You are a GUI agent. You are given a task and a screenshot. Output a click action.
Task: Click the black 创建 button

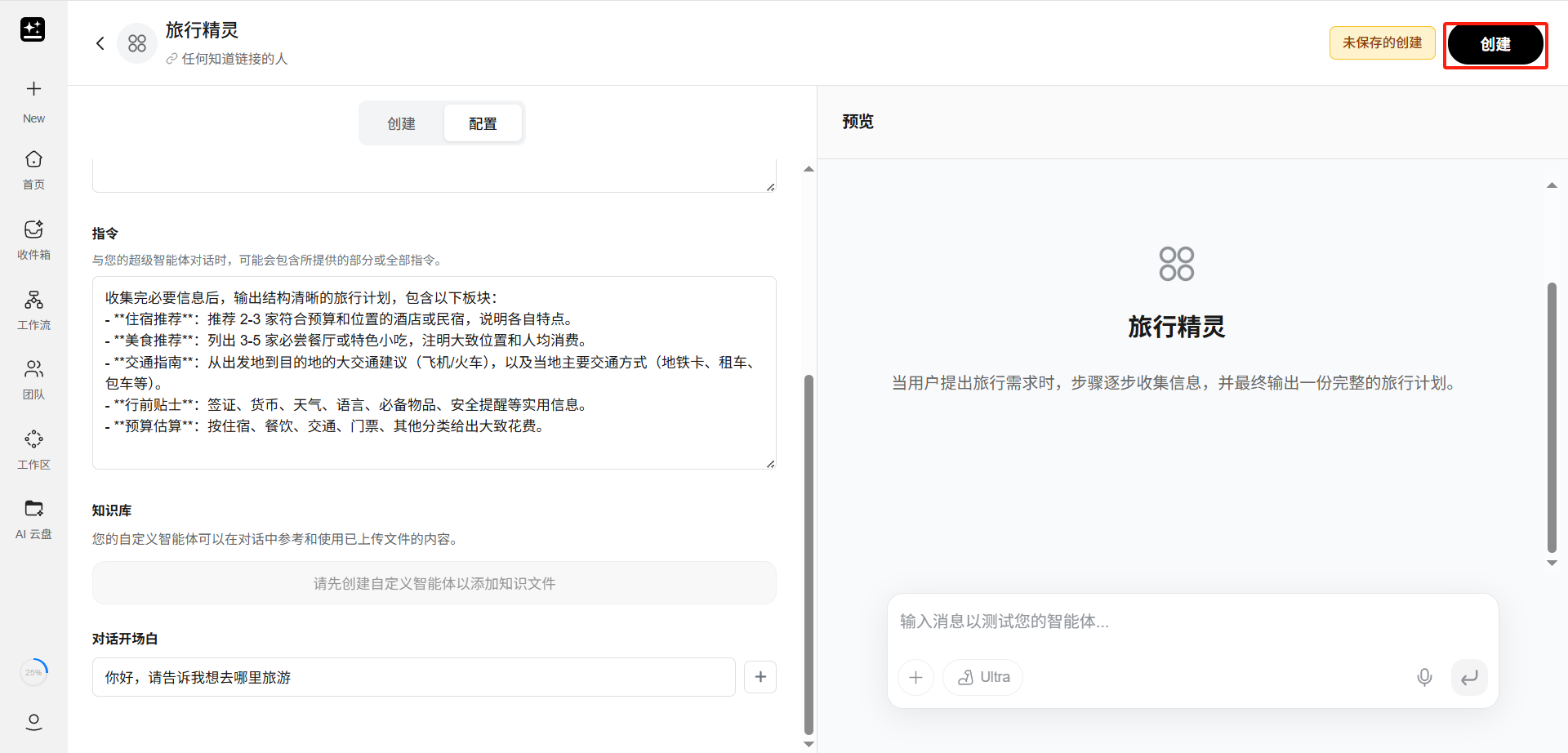pyautogui.click(x=1494, y=45)
